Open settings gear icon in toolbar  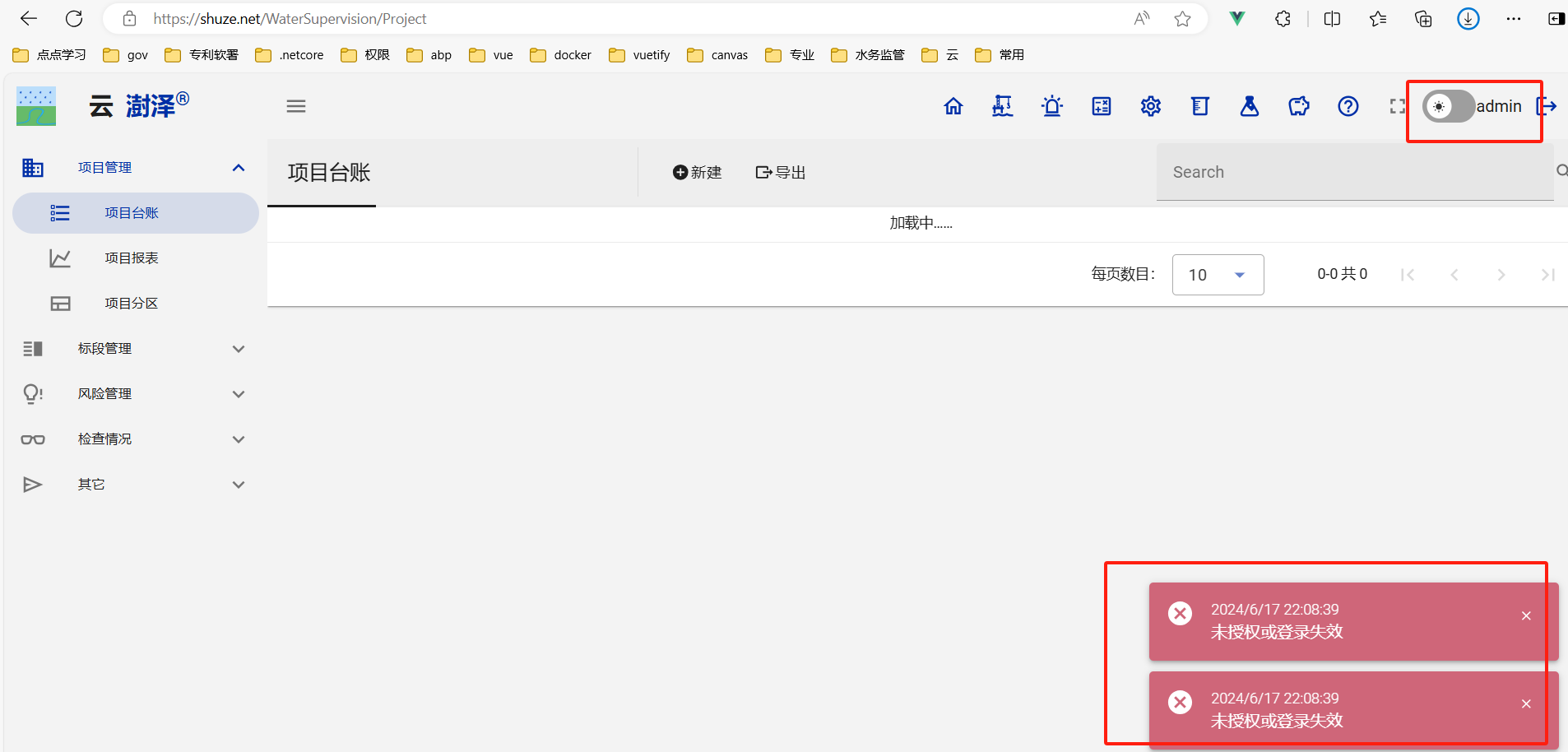1150,106
